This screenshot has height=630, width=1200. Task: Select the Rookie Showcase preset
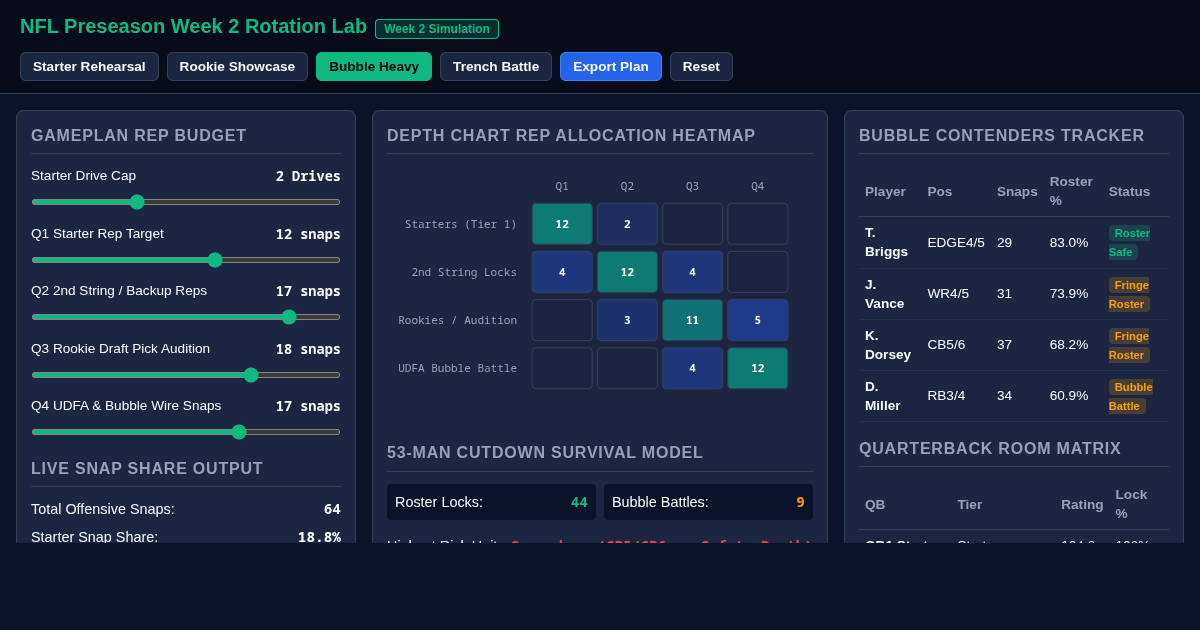[x=237, y=67]
